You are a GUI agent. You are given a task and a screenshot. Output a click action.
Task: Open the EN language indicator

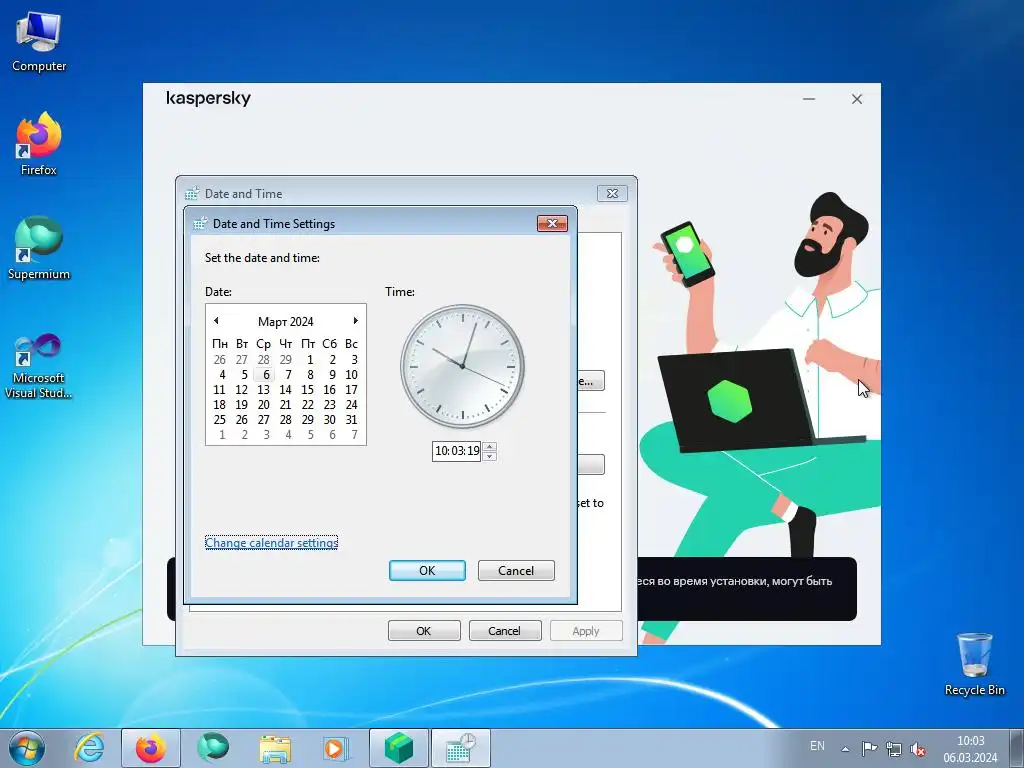[x=817, y=746]
